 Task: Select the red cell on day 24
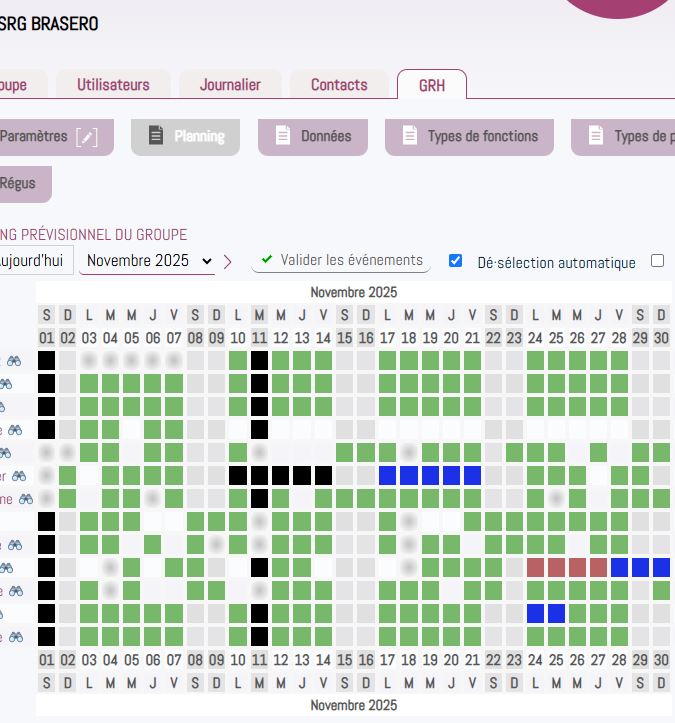pos(535,568)
